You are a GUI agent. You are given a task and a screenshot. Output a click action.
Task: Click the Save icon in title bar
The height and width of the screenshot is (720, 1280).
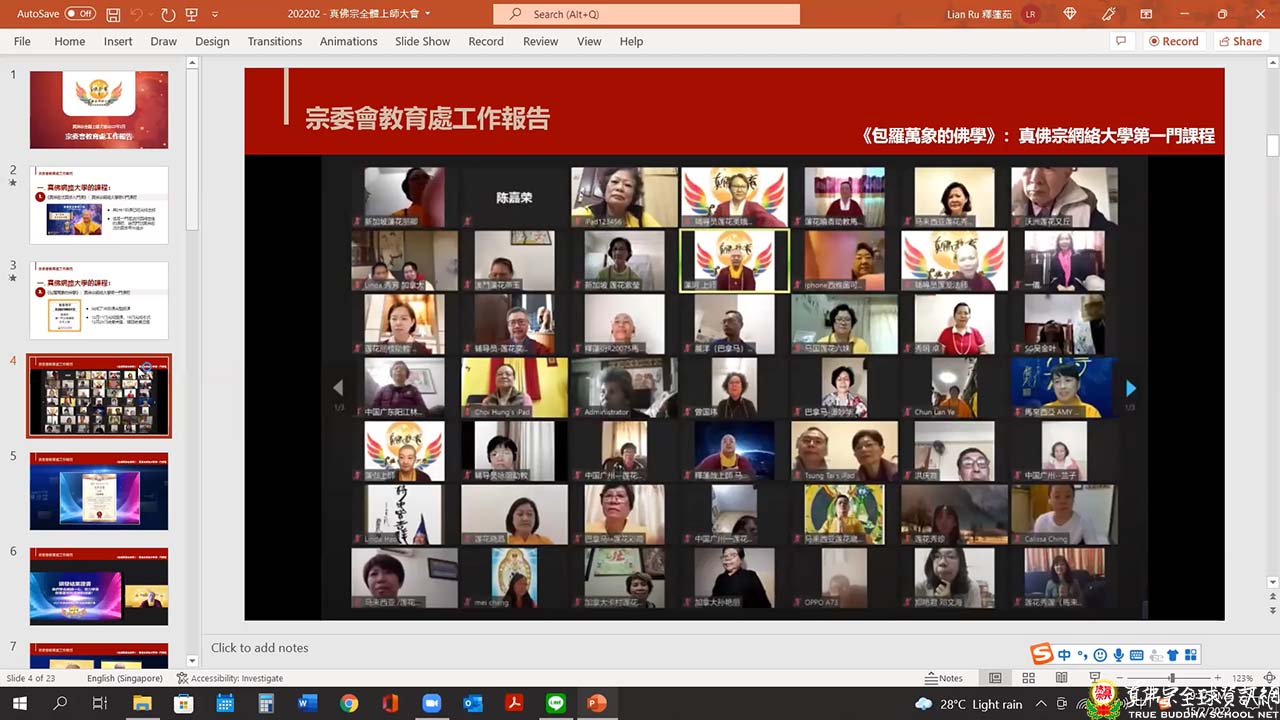[x=113, y=15]
